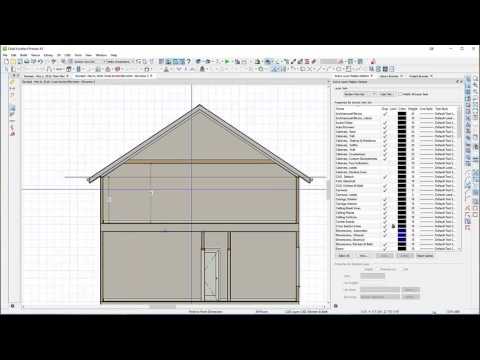Click the rightmost button below layer list
The image size is (480, 360).
[425, 256]
